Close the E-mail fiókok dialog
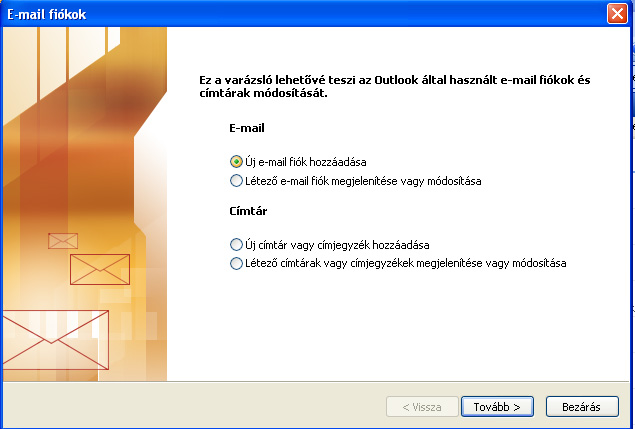635x429 pixels. click(617, 14)
